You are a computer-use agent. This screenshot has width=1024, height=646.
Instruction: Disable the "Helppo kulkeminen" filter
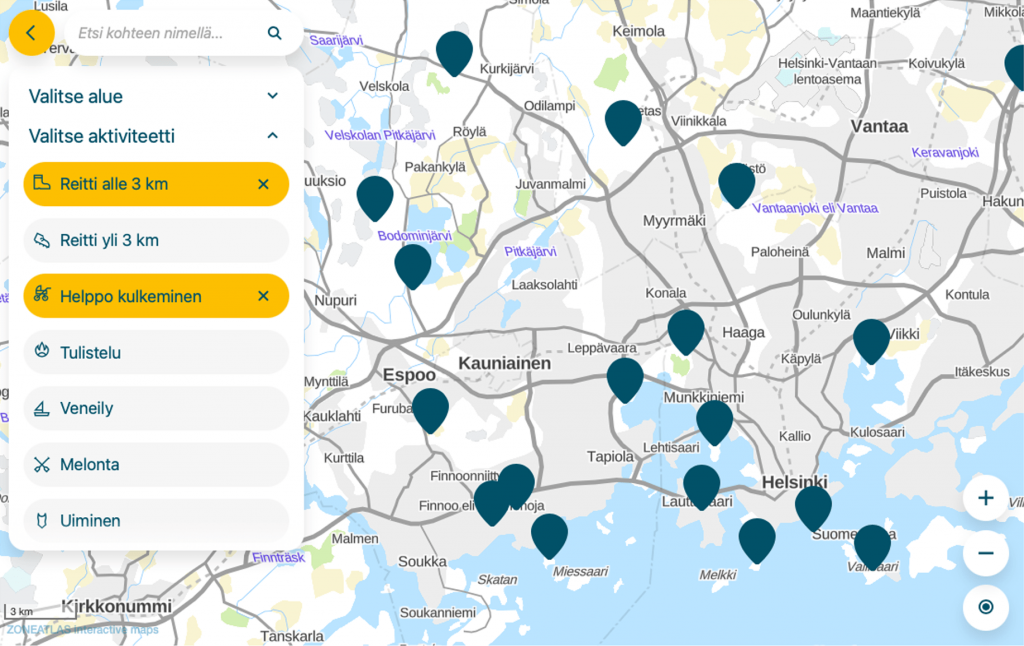click(263, 296)
